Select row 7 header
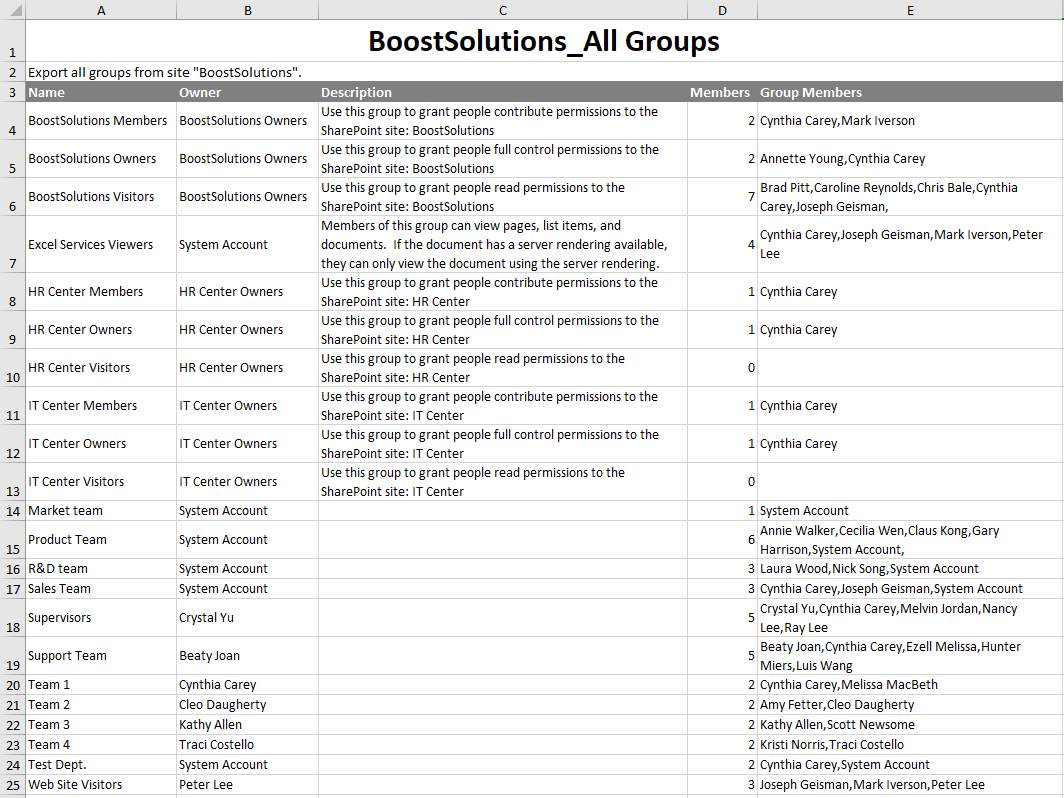The height and width of the screenshot is (798, 1064). coord(12,245)
